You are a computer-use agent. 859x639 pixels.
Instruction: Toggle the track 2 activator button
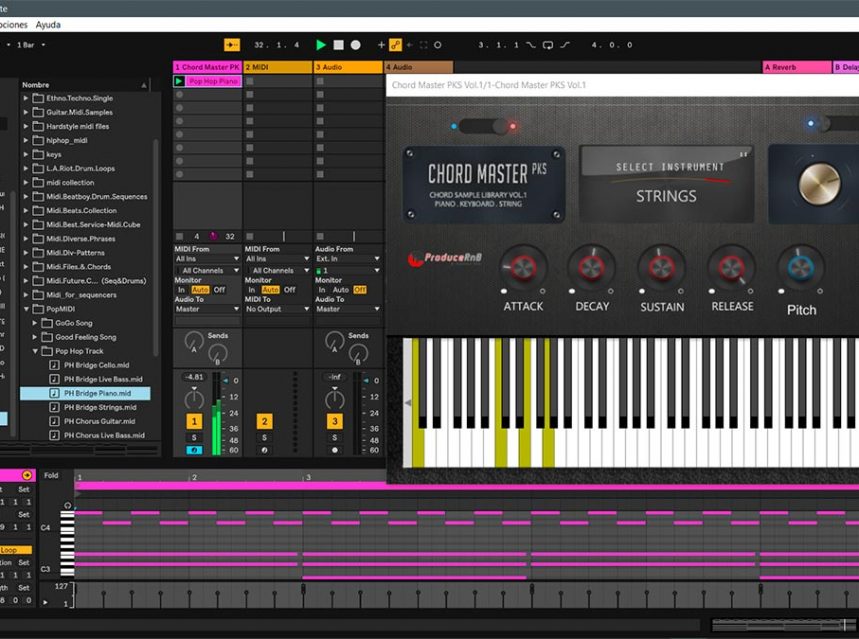click(265, 421)
